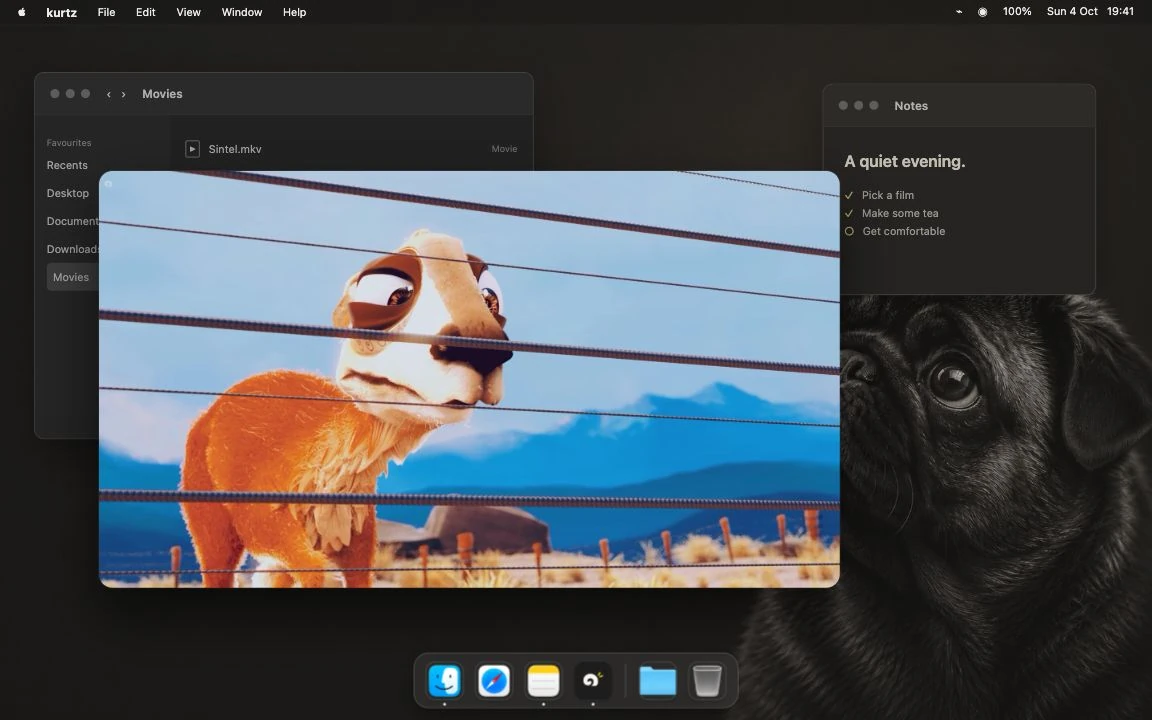Screen dimensions: 1152x720
Task: Open the View menu
Action: pos(188,12)
